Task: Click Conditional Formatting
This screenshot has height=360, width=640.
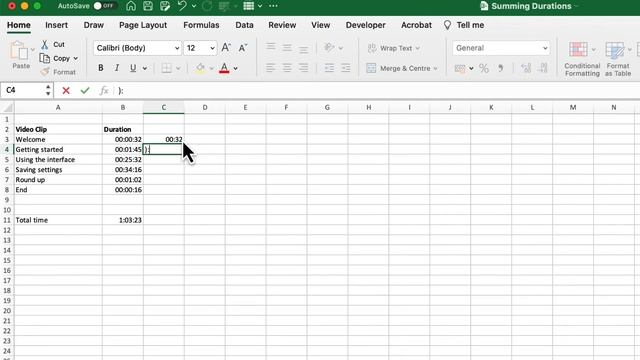Action: coord(582,59)
